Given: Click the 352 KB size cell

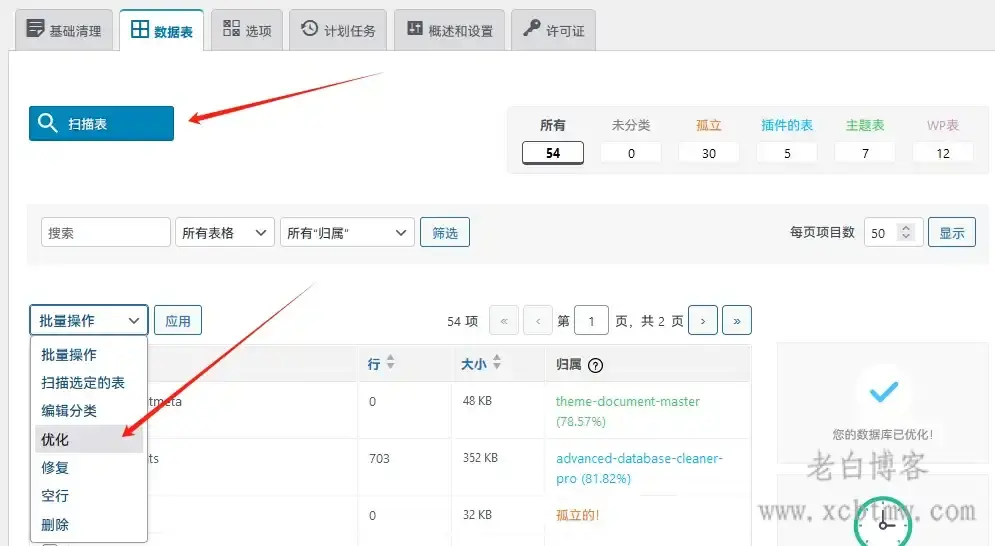Looking at the screenshot, I should tap(480, 458).
